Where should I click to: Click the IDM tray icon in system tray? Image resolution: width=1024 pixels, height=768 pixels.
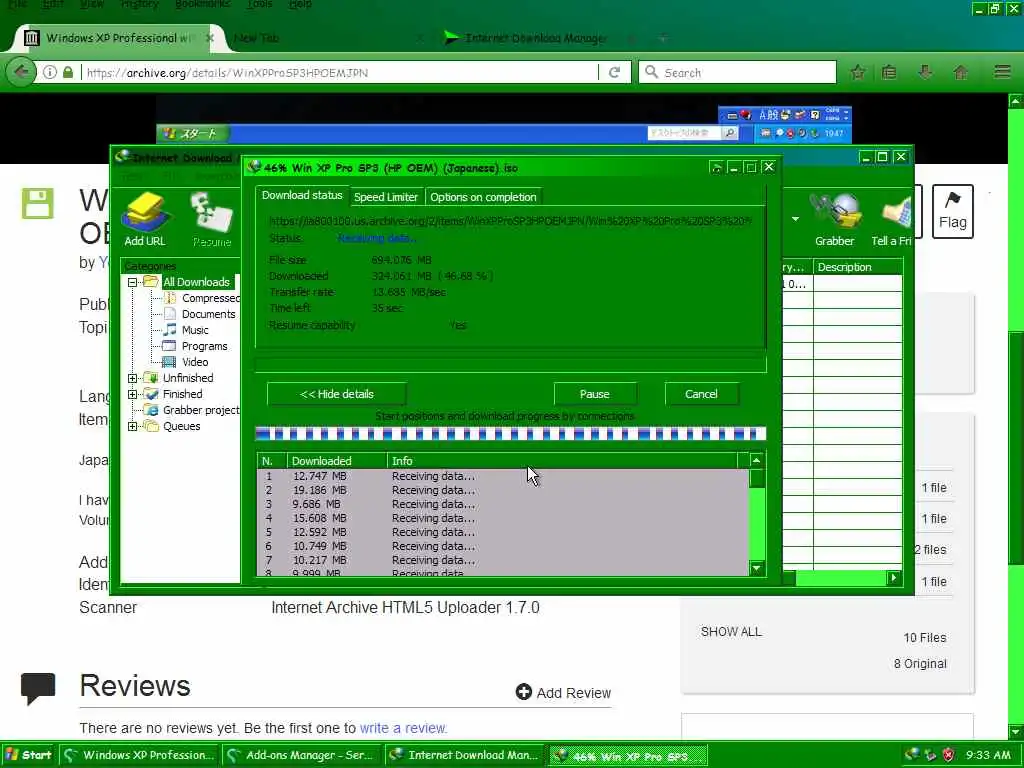point(912,755)
